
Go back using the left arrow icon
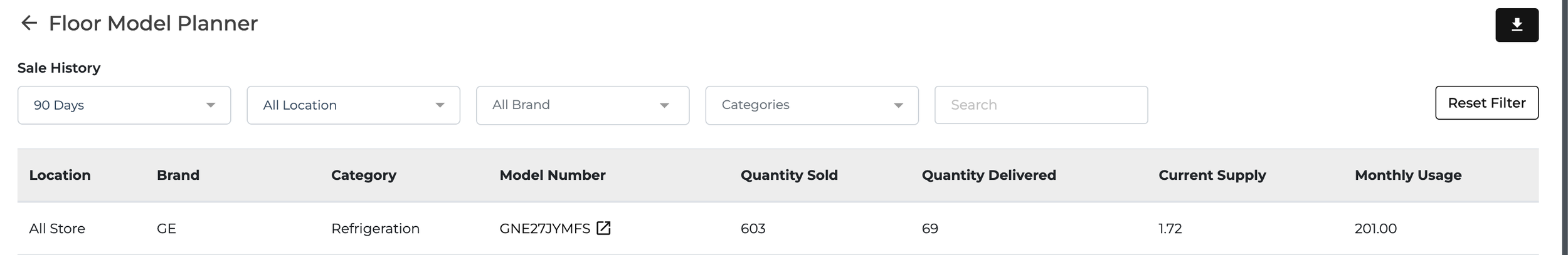pos(29,23)
